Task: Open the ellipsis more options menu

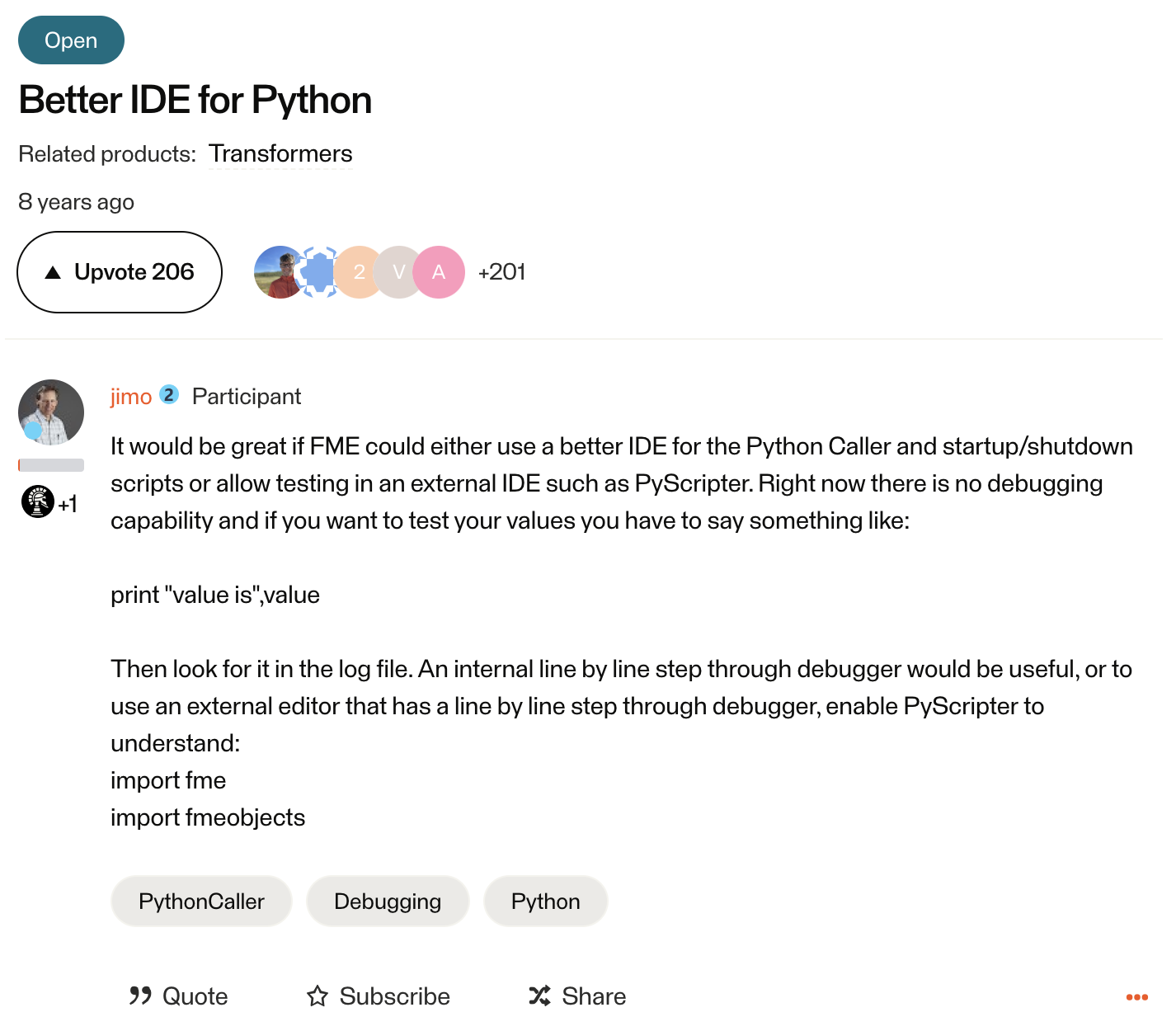Action: pyautogui.click(x=1136, y=996)
